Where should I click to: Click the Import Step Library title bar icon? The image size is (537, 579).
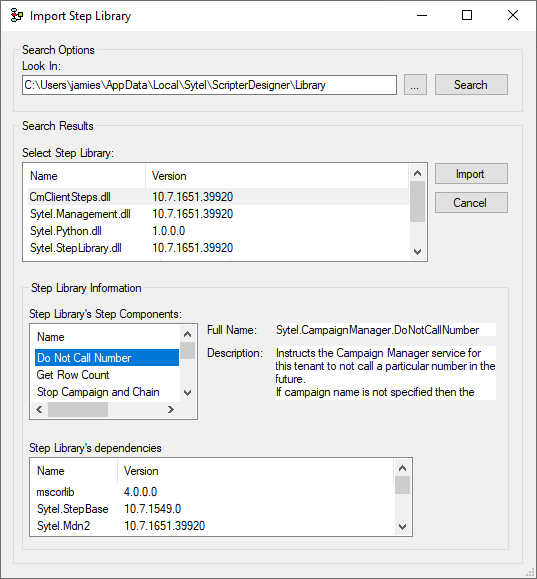click(17, 16)
